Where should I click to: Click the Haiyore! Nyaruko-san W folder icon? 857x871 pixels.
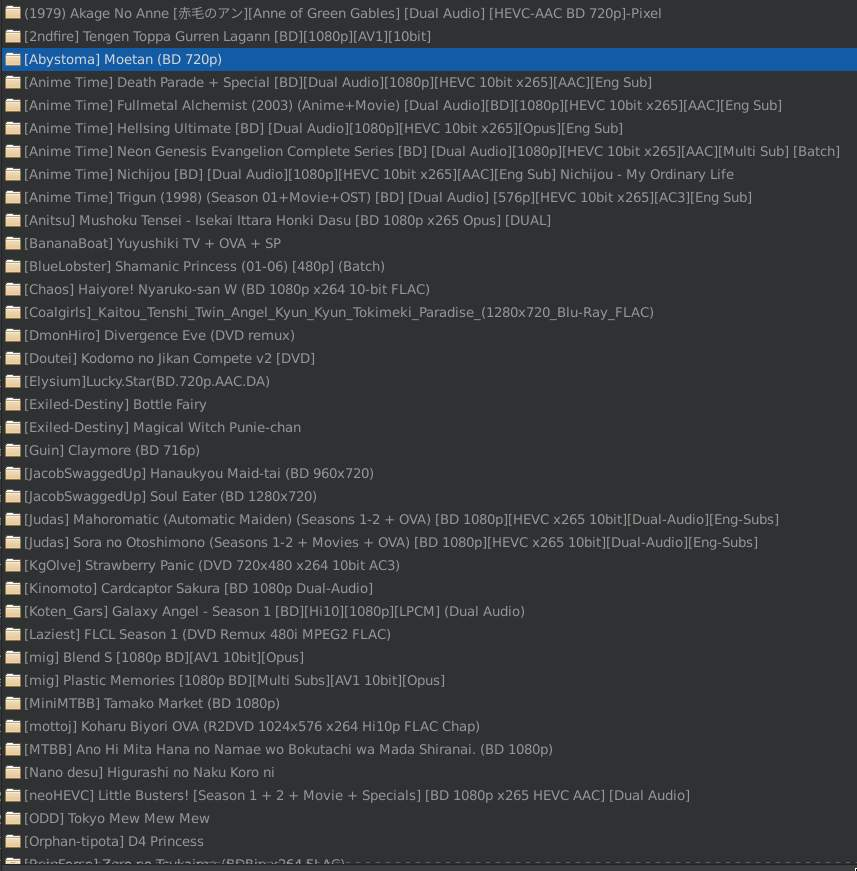coord(13,289)
